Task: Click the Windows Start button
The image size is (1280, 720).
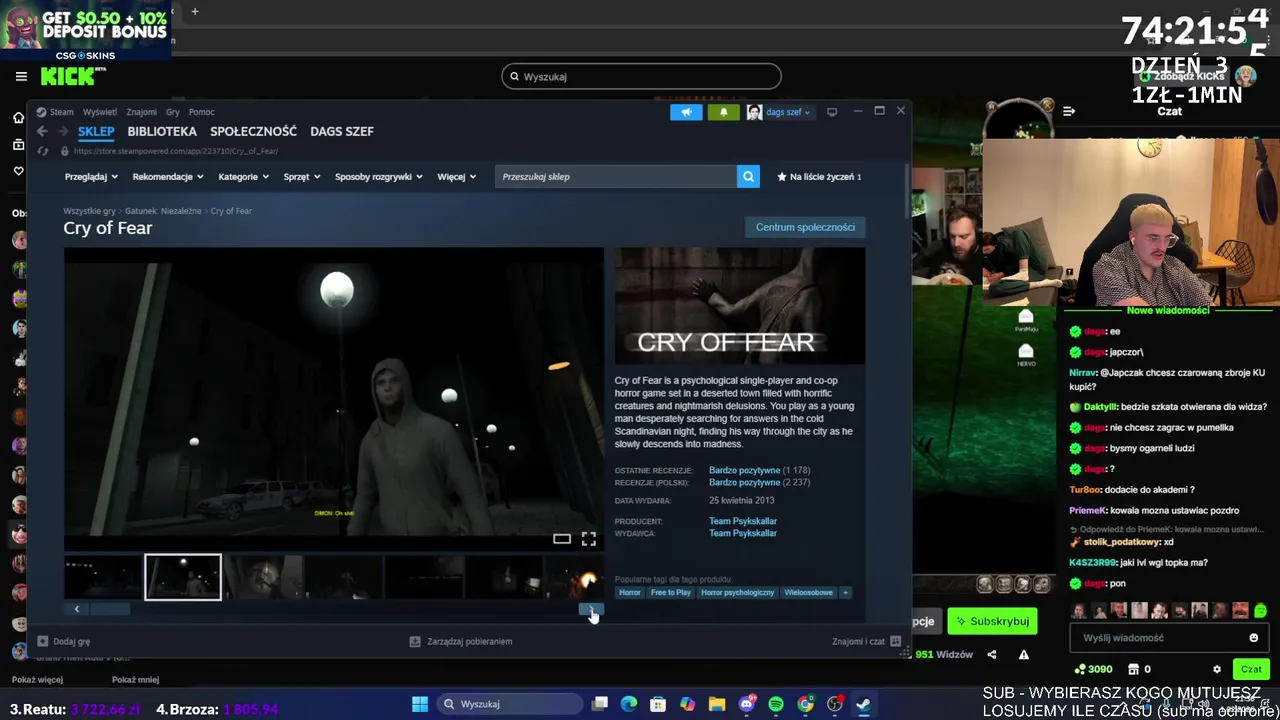Action: click(x=420, y=704)
